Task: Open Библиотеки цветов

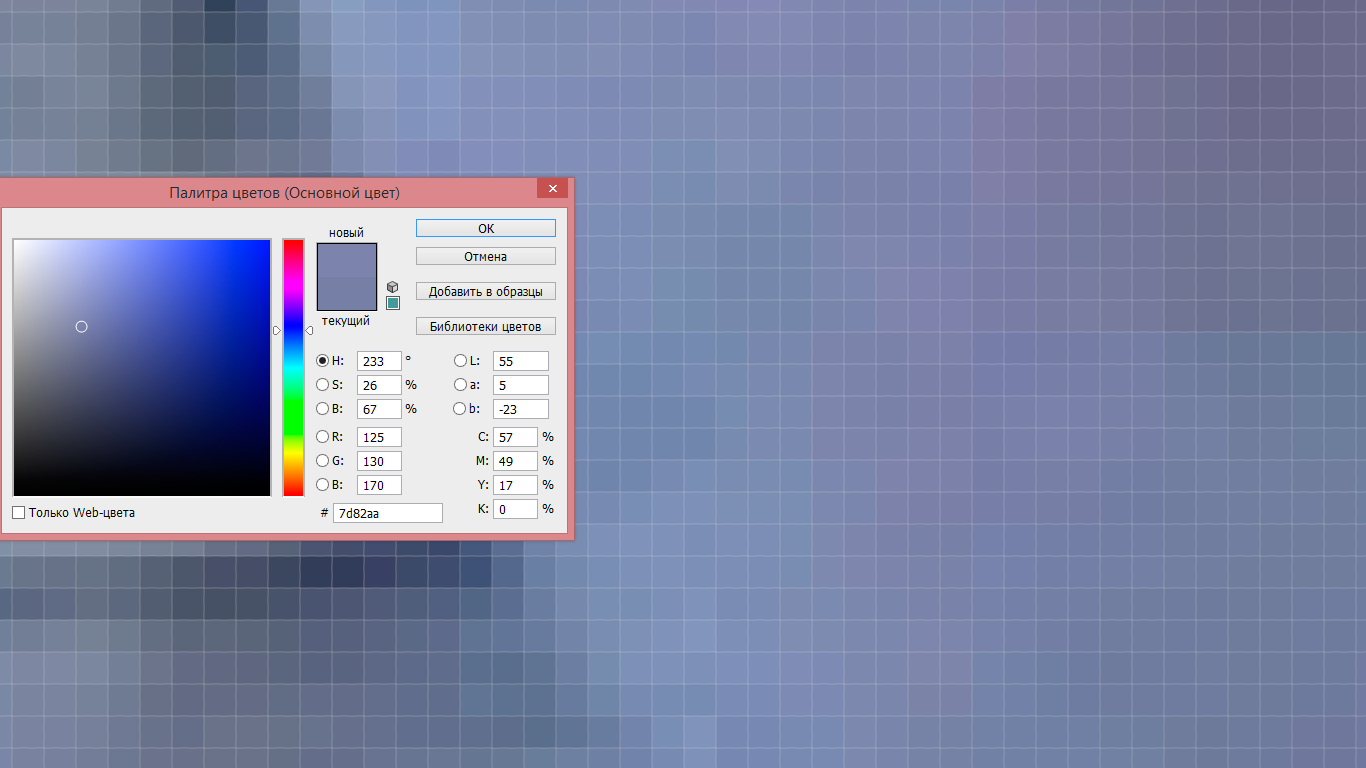Action: click(485, 327)
